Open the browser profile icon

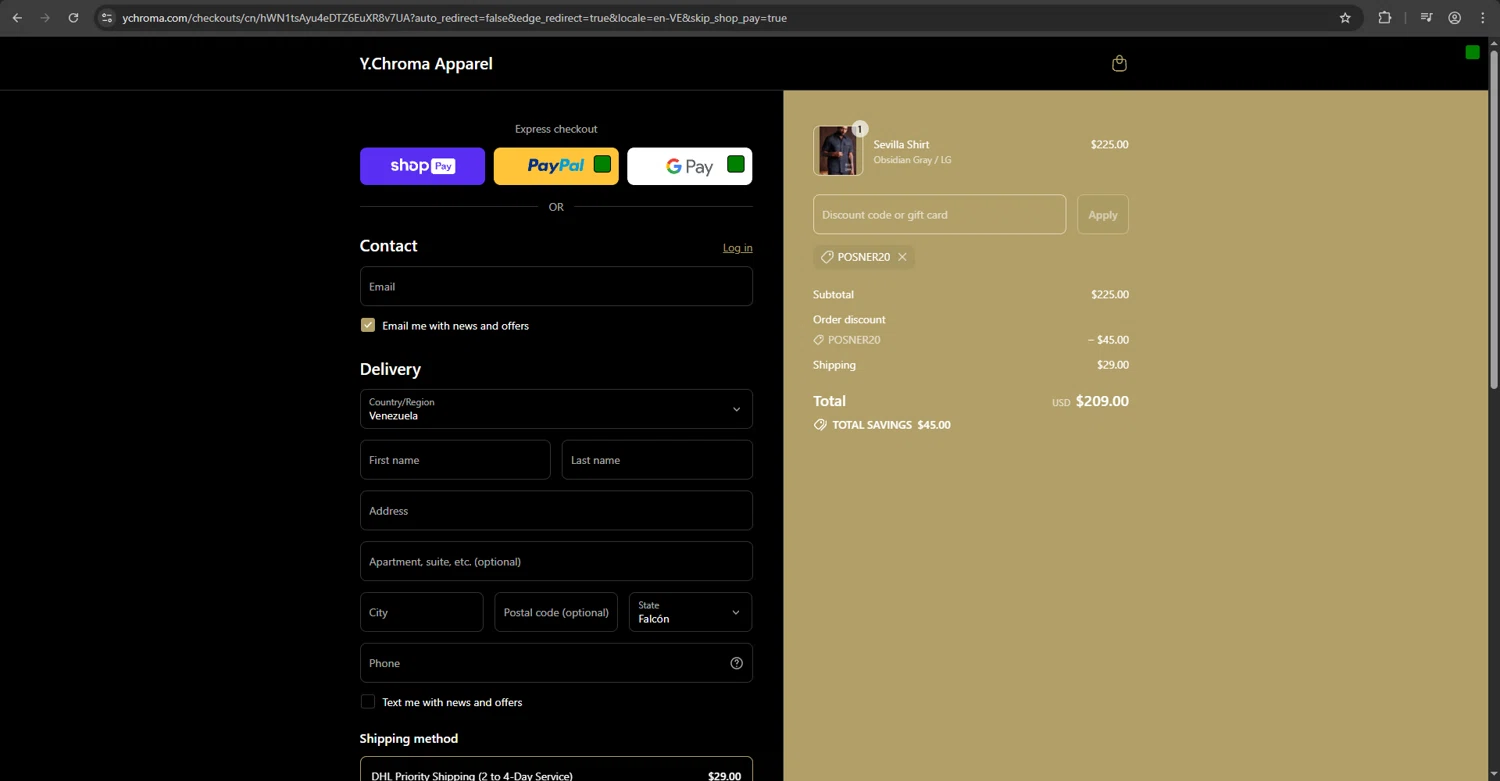(x=1455, y=18)
